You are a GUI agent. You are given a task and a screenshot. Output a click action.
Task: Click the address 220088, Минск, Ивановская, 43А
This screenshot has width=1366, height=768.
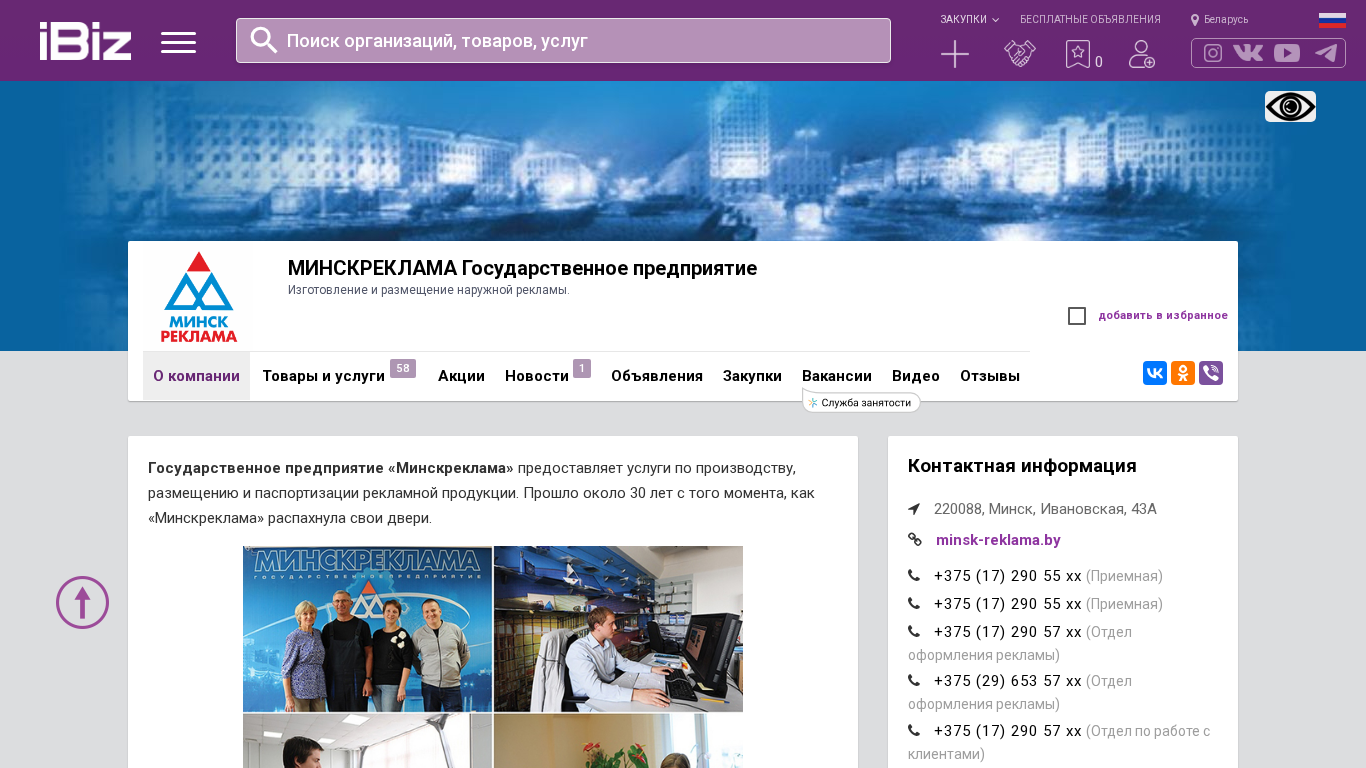(1045, 509)
